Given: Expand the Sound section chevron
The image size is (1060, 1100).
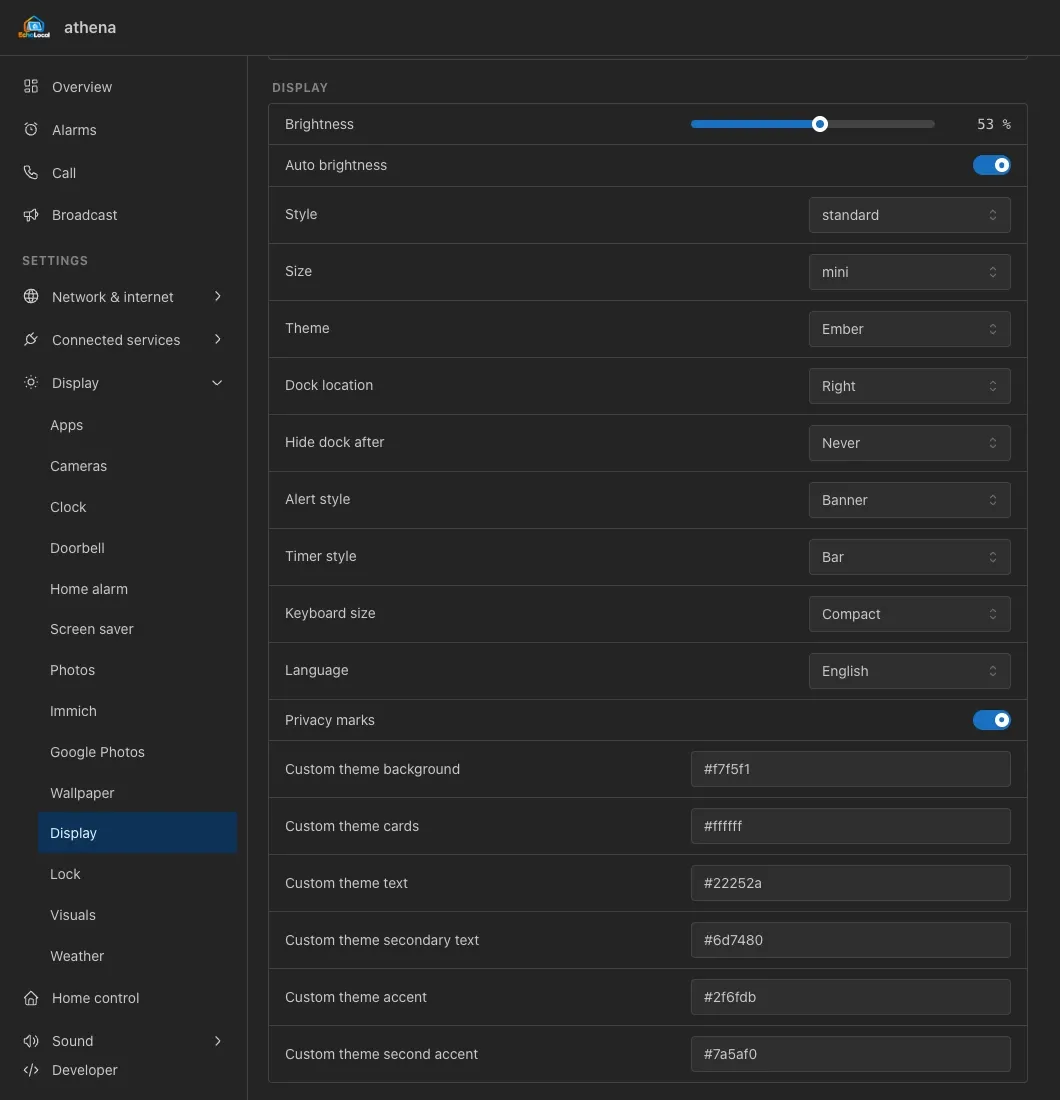Looking at the screenshot, I should pos(217,1041).
